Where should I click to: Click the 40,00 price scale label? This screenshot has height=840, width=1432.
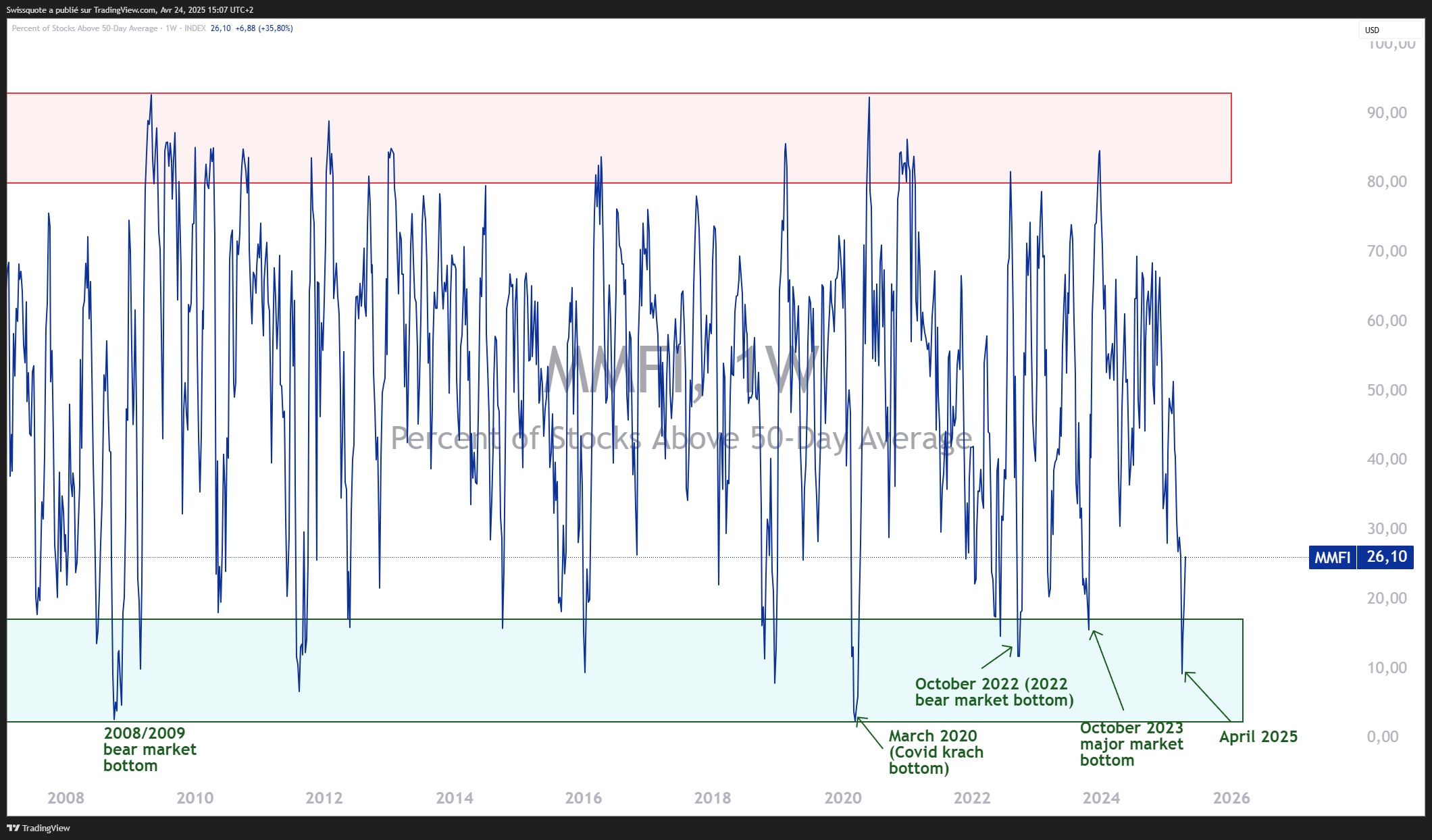pos(1387,459)
